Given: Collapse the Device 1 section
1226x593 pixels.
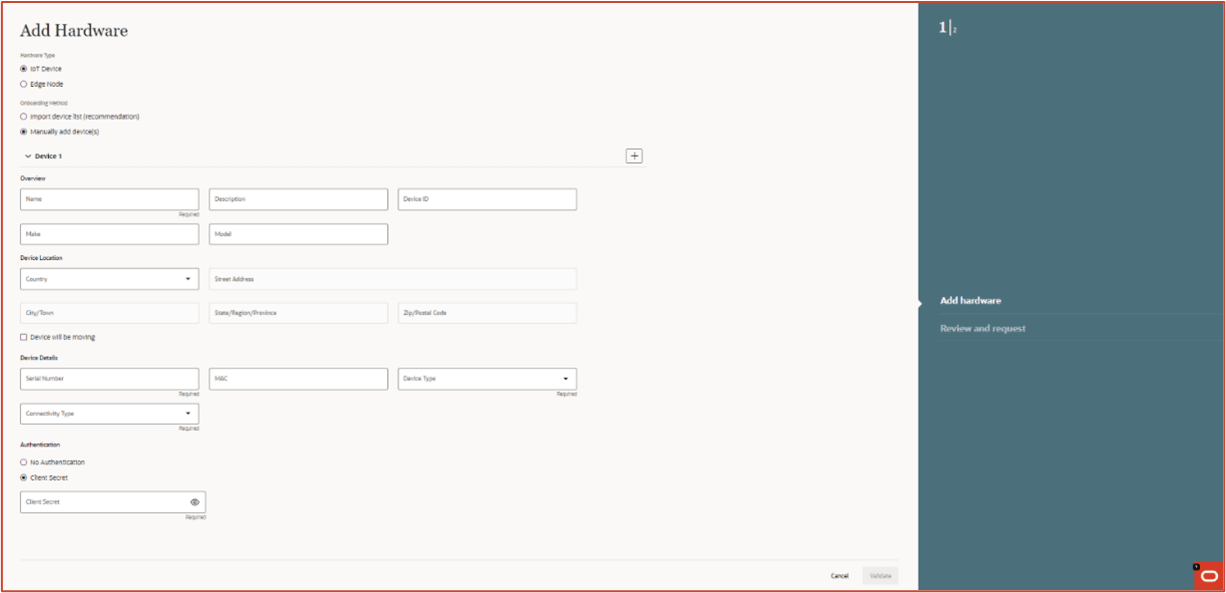Looking at the screenshot, I should 27,156.
